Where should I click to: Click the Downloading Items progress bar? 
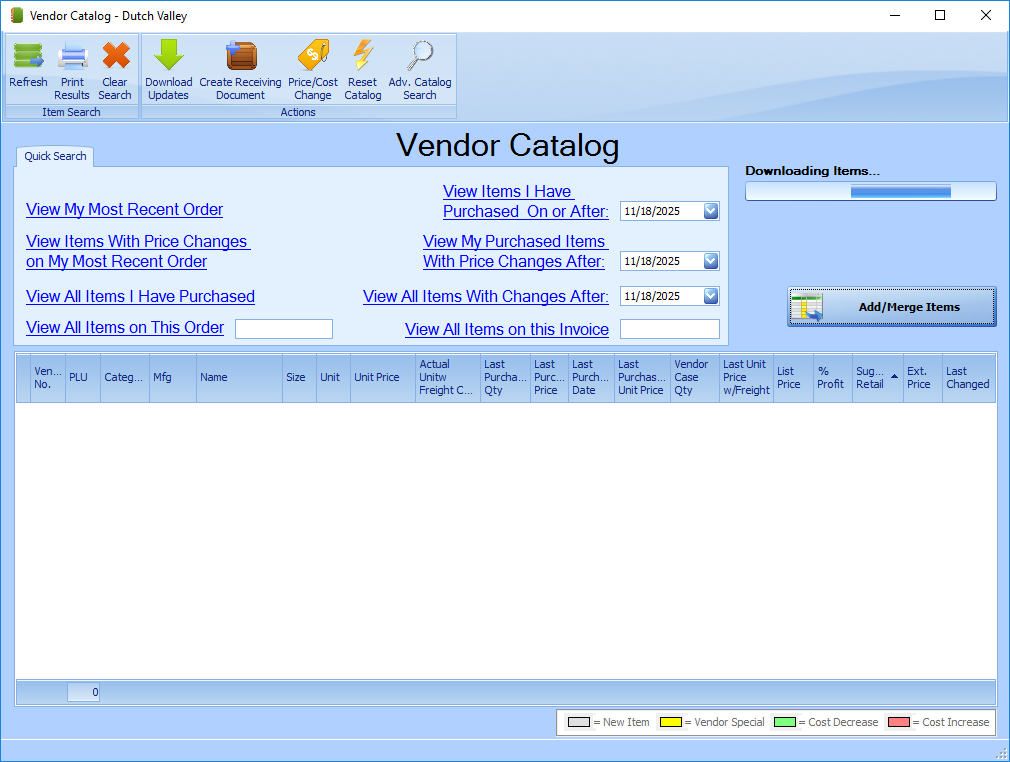point(870,191)
